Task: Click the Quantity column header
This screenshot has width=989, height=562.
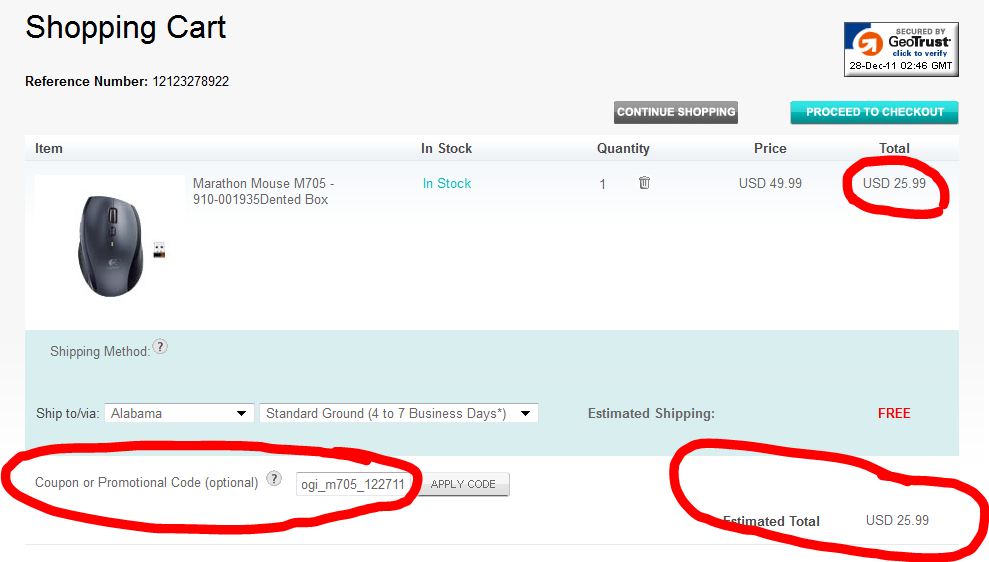Action: tap(623, 149)
